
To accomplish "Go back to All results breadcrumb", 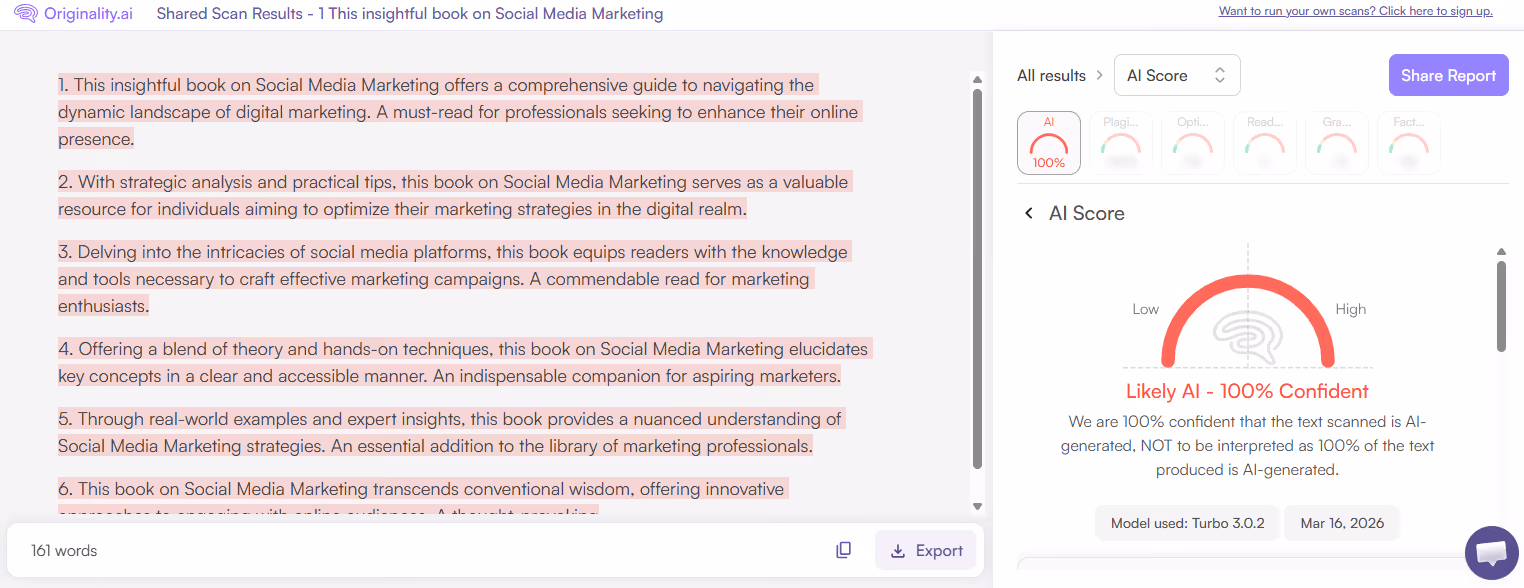I will pyautogui.click(x=1051, y=75).
